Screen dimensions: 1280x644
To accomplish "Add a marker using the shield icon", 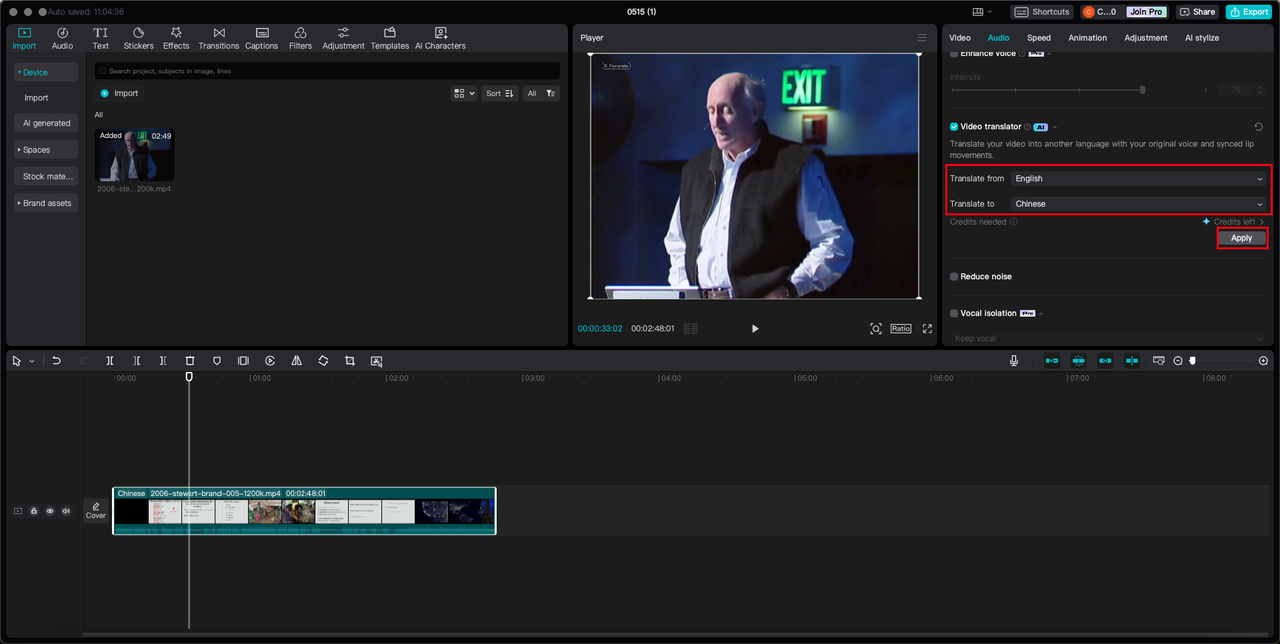I will [x=217, y=361].
